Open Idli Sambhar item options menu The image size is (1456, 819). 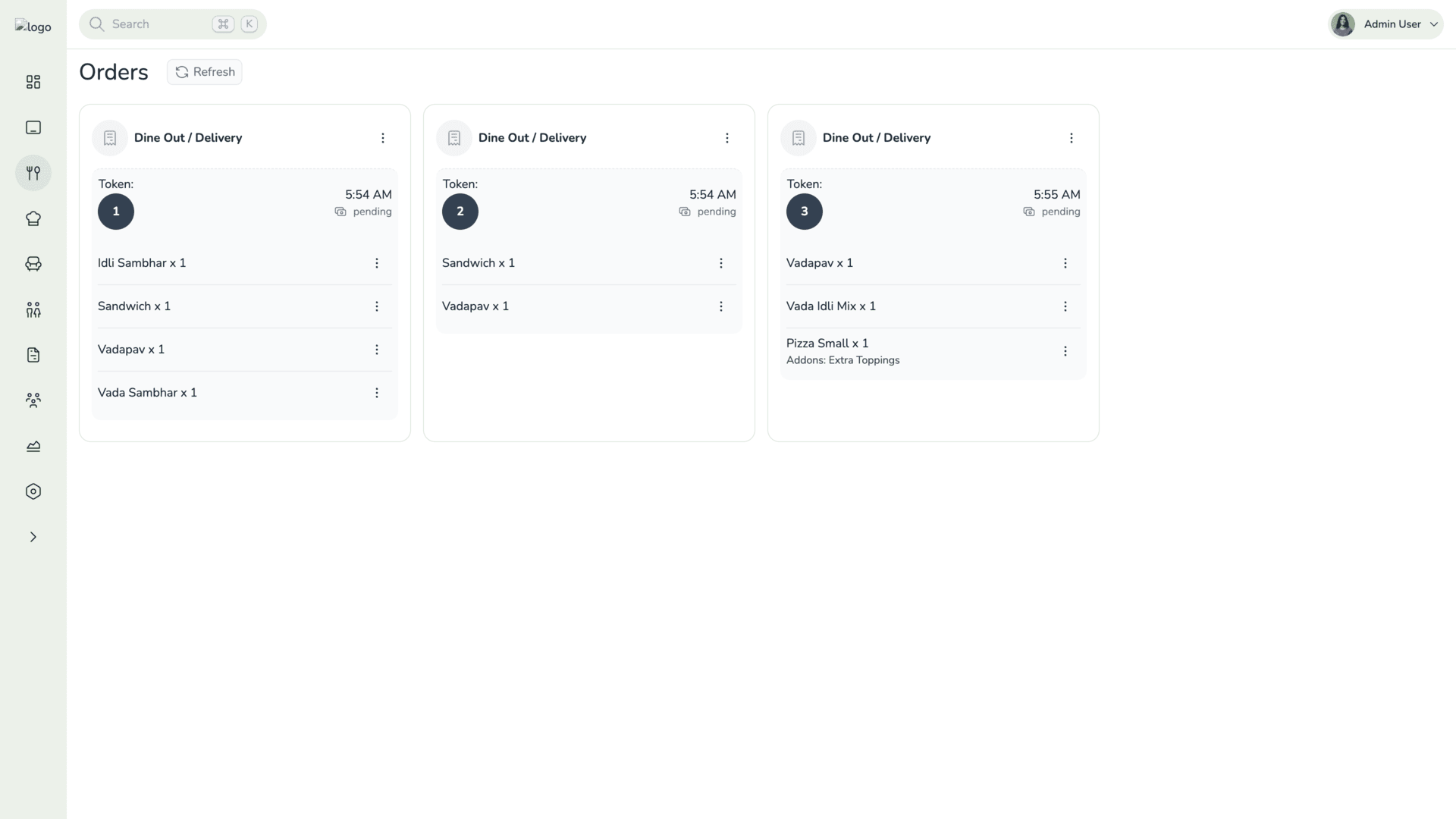click(x=377, y=263)
